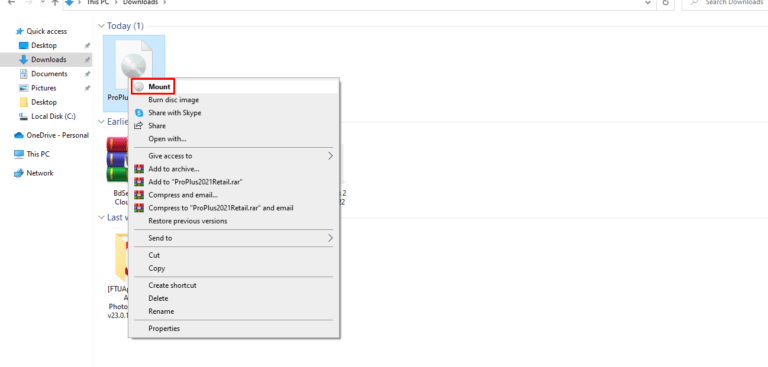Collapse the Last week group chevron

(x=102, y=217)
